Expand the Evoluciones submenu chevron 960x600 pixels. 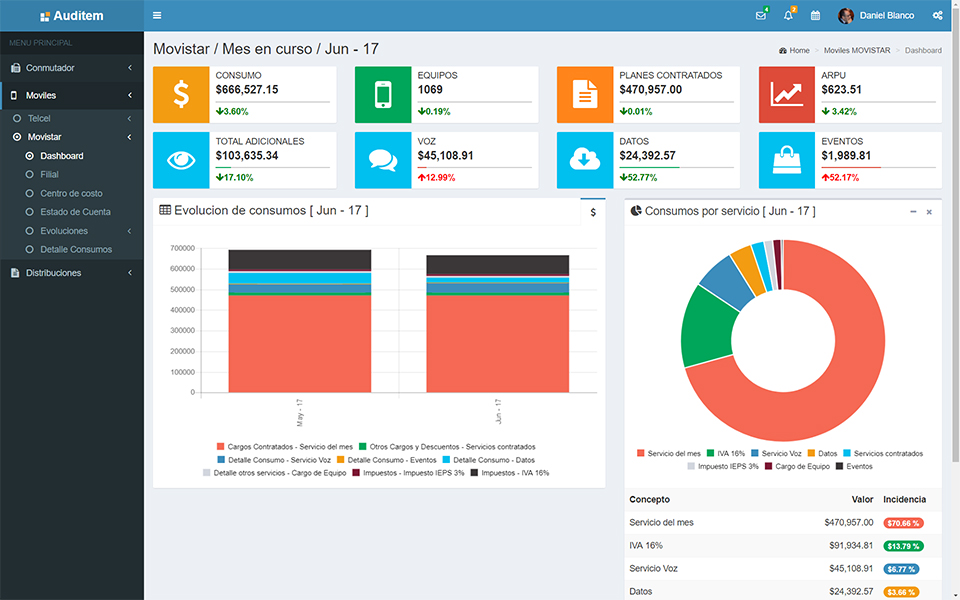(130, 231)
